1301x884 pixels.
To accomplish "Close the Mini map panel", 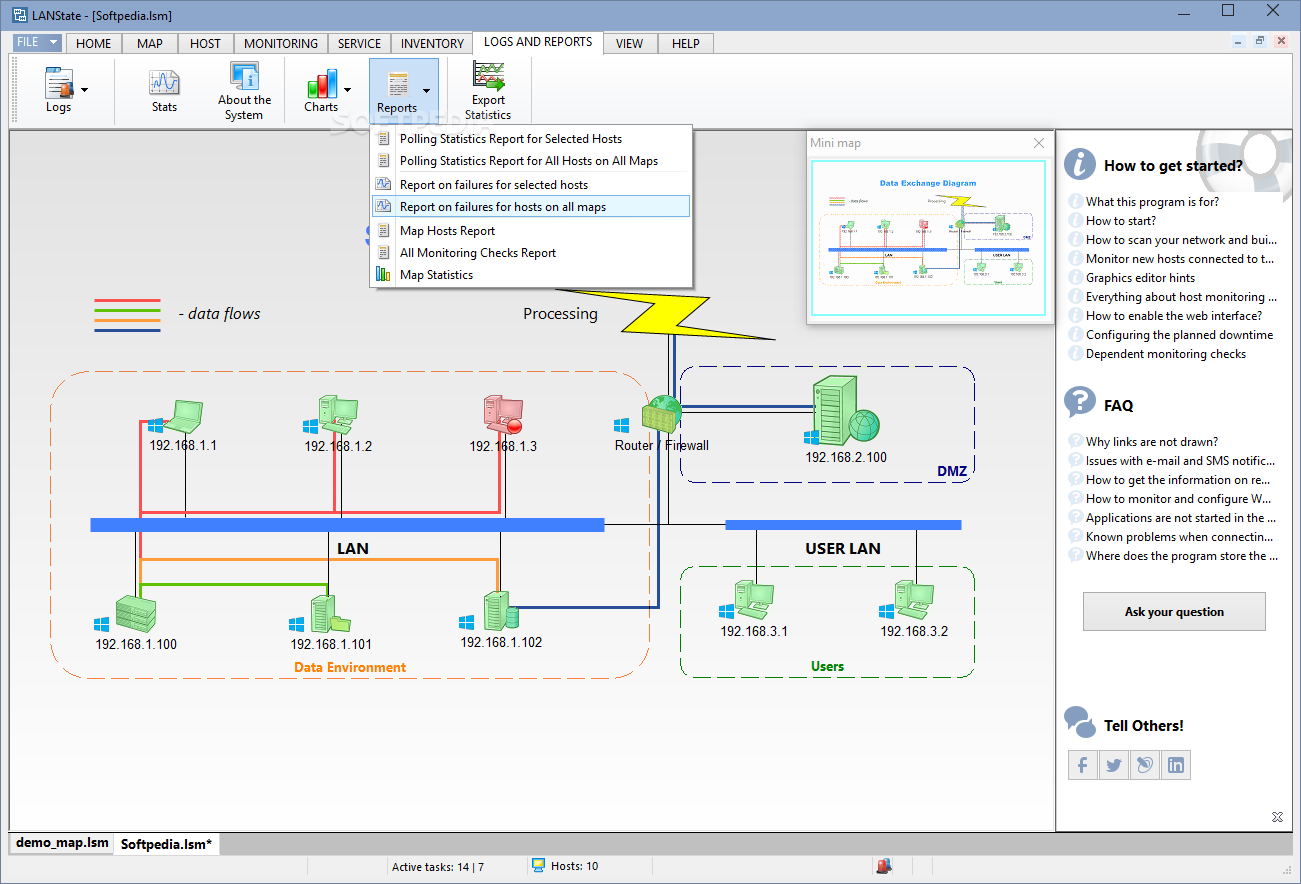I will (x=1038, y=143).
